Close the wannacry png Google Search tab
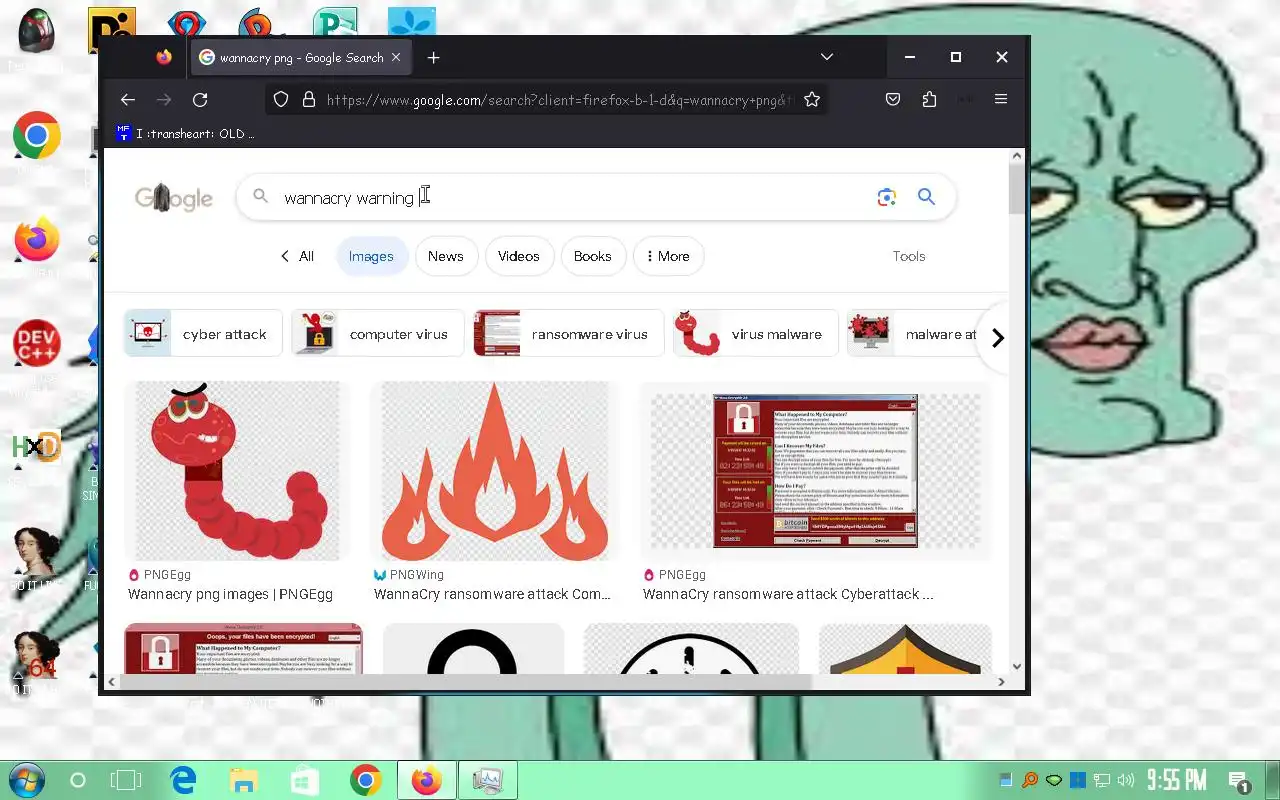The image size is (1280, 800). coord(396,58)
